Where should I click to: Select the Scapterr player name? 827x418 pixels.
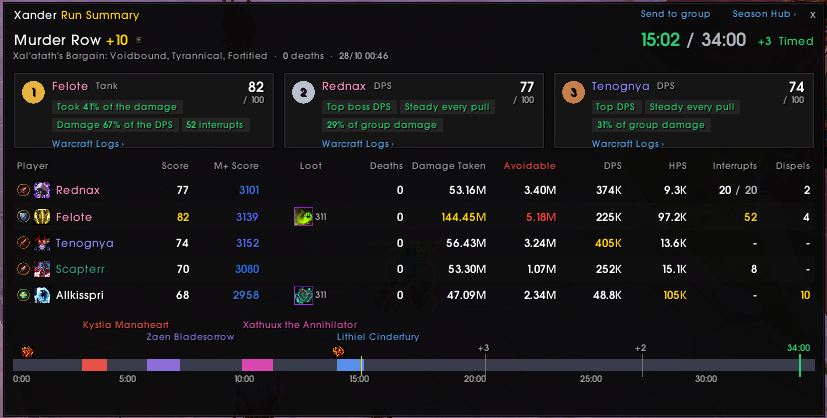(x=80, y=269)
